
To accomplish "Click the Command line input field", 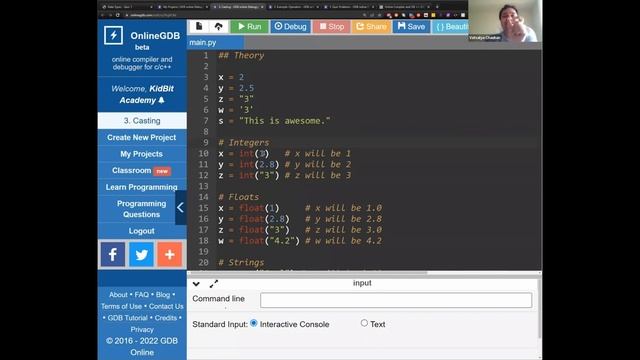I will point(396,300).
